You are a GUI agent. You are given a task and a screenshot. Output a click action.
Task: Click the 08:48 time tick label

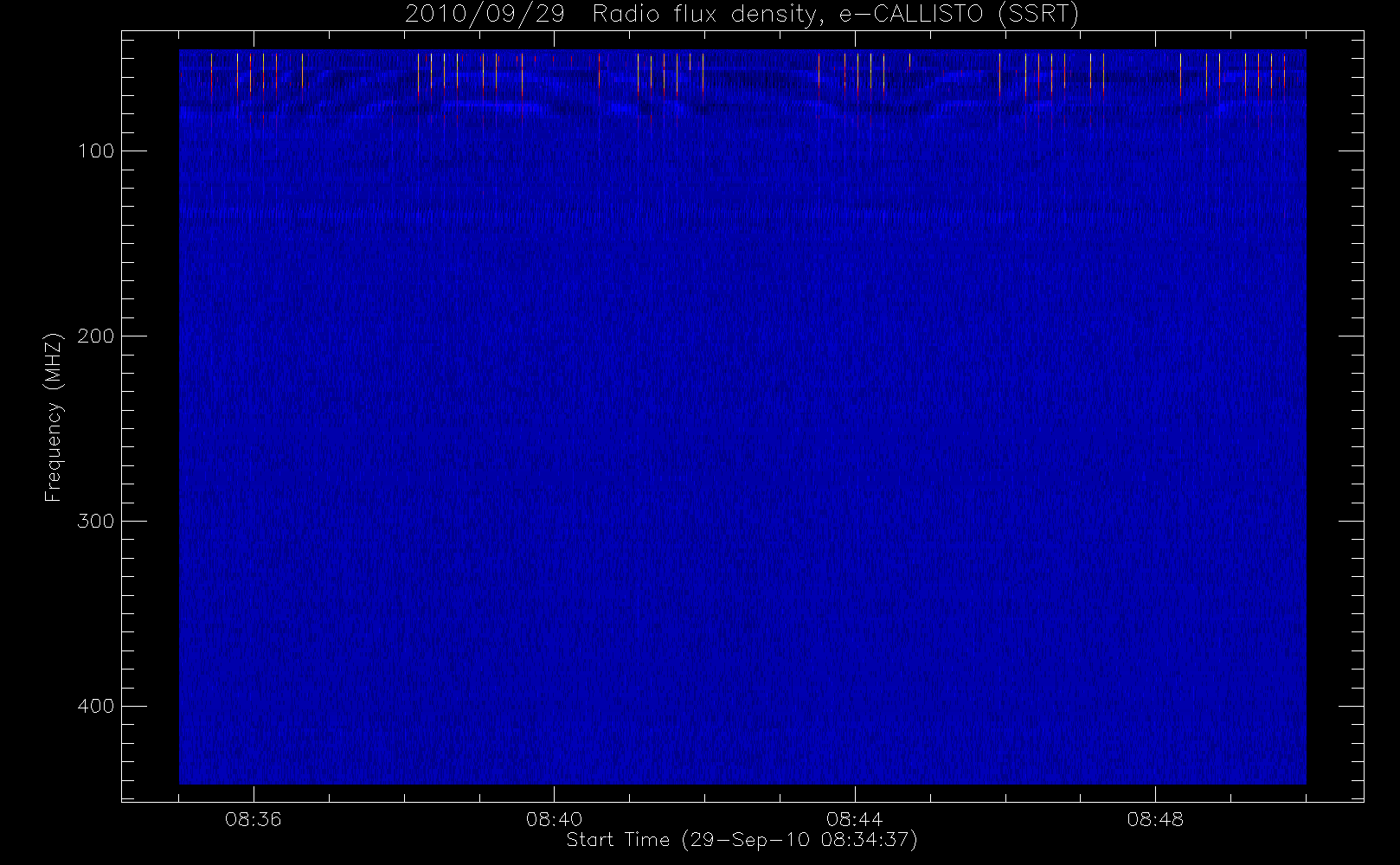[x=1155, y=819]
